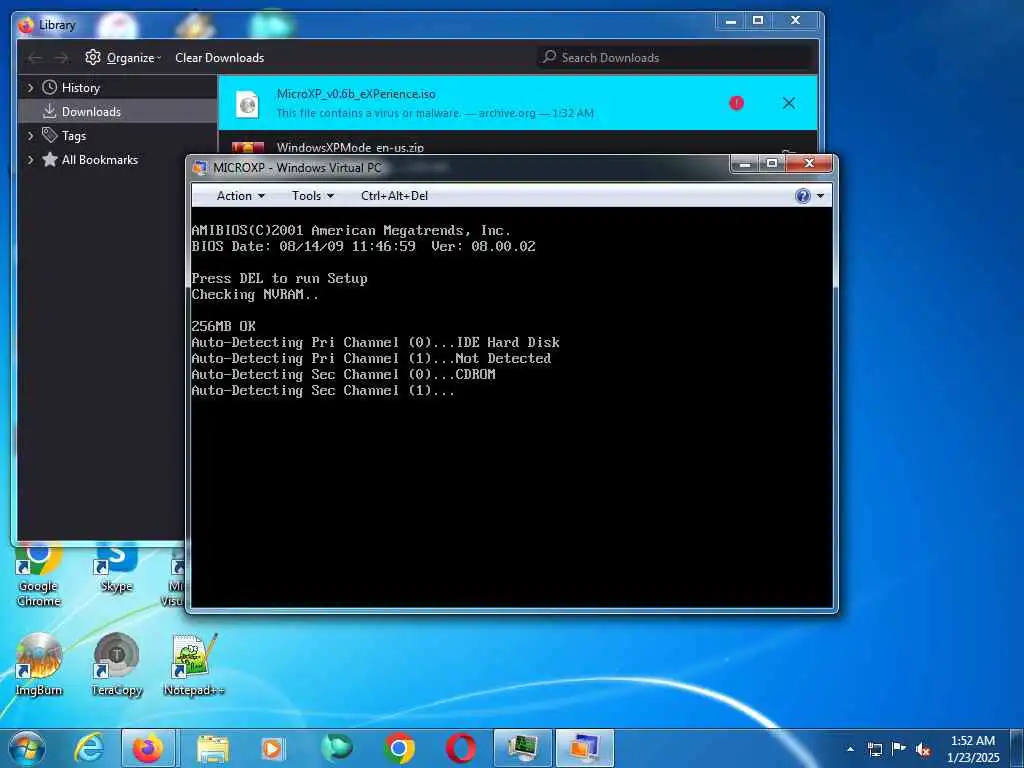Click inside the MICROXP virtual machine screen
1024x768 pixels.
click(512, 408)
